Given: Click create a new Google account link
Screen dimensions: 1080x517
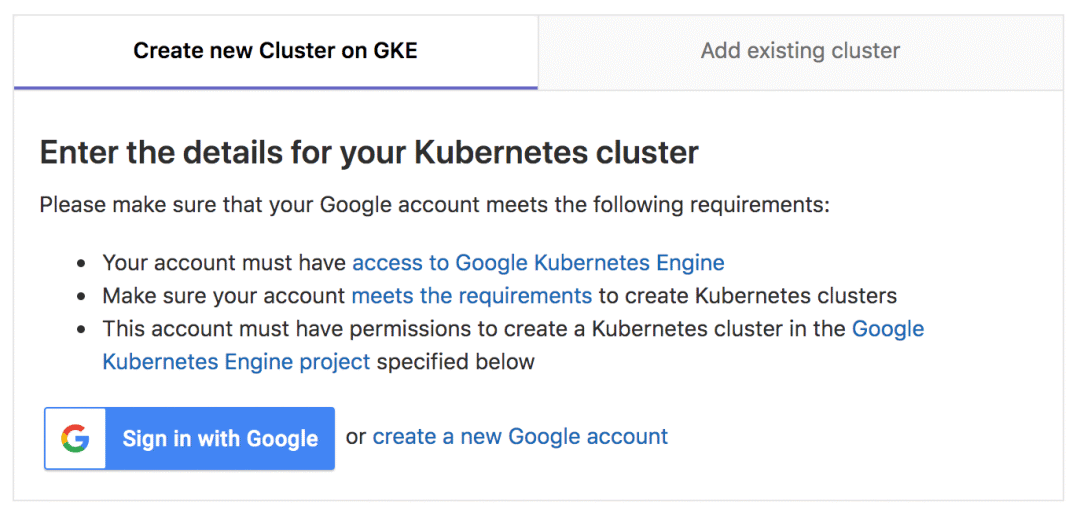Looking at the screenshot, I should coord(520,436).
